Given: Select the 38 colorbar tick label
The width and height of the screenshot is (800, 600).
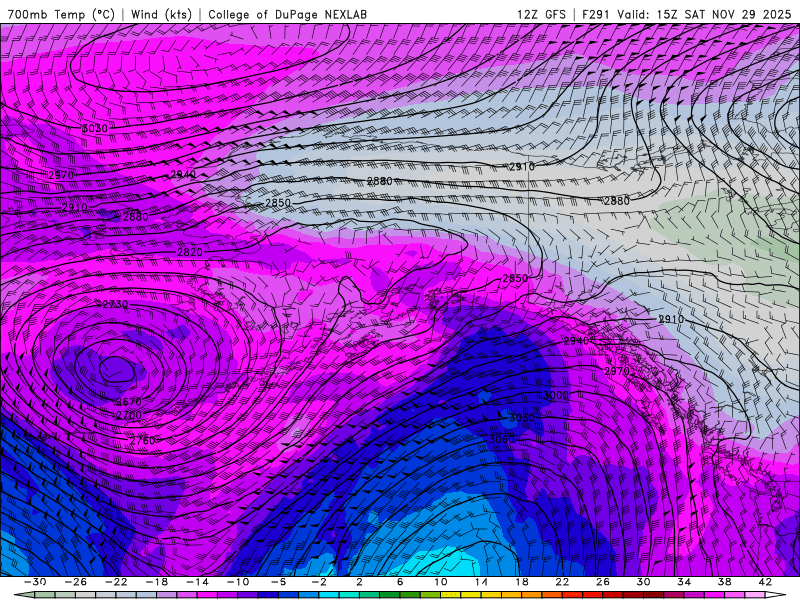Looking at the screenshot, I should (724, 582).
